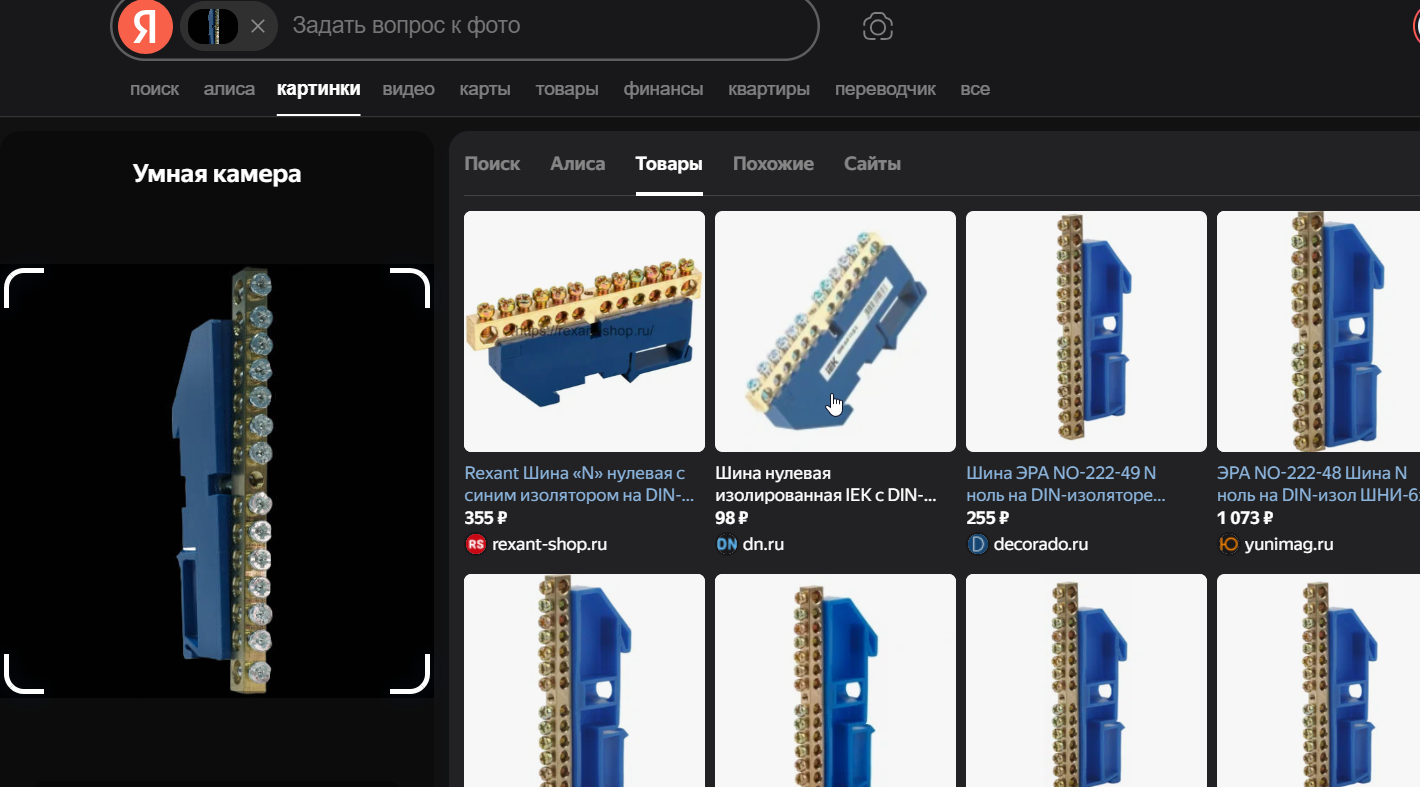Click the 1 073 ₽ price
This screenshot has width=1420, height=787.
point(1244,518)
